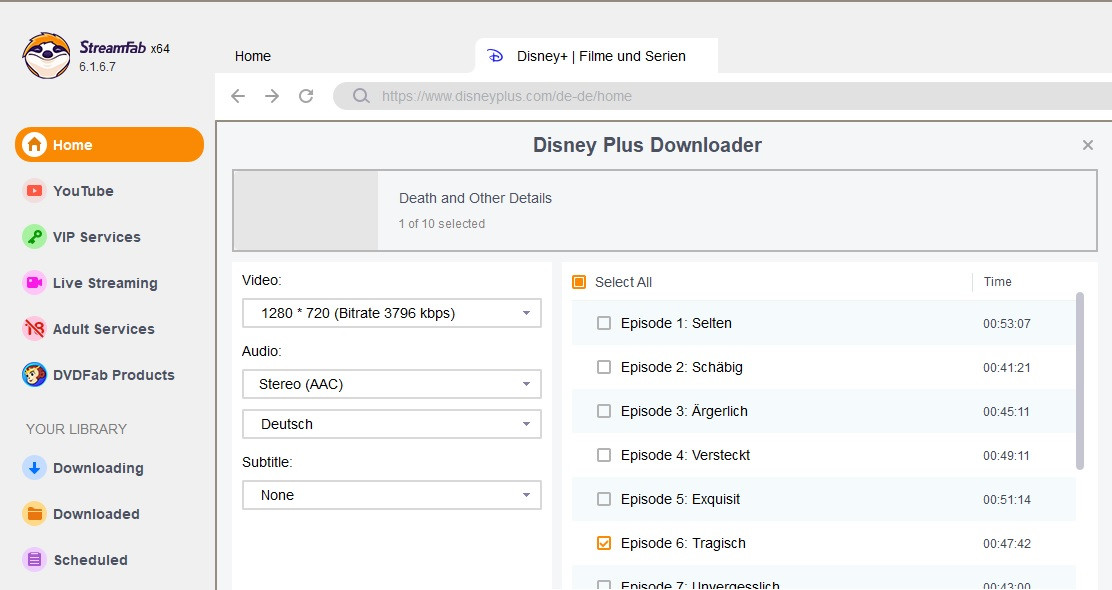Click Episode 1: Selten title
The width and height of the screenshot is (1112, 590).
(x=676, y=323)
